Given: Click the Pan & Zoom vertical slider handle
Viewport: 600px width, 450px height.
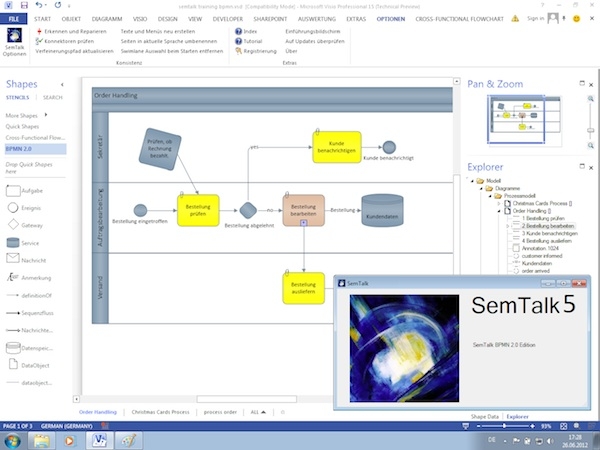Looking at the screenshot, I should (591, 130).
